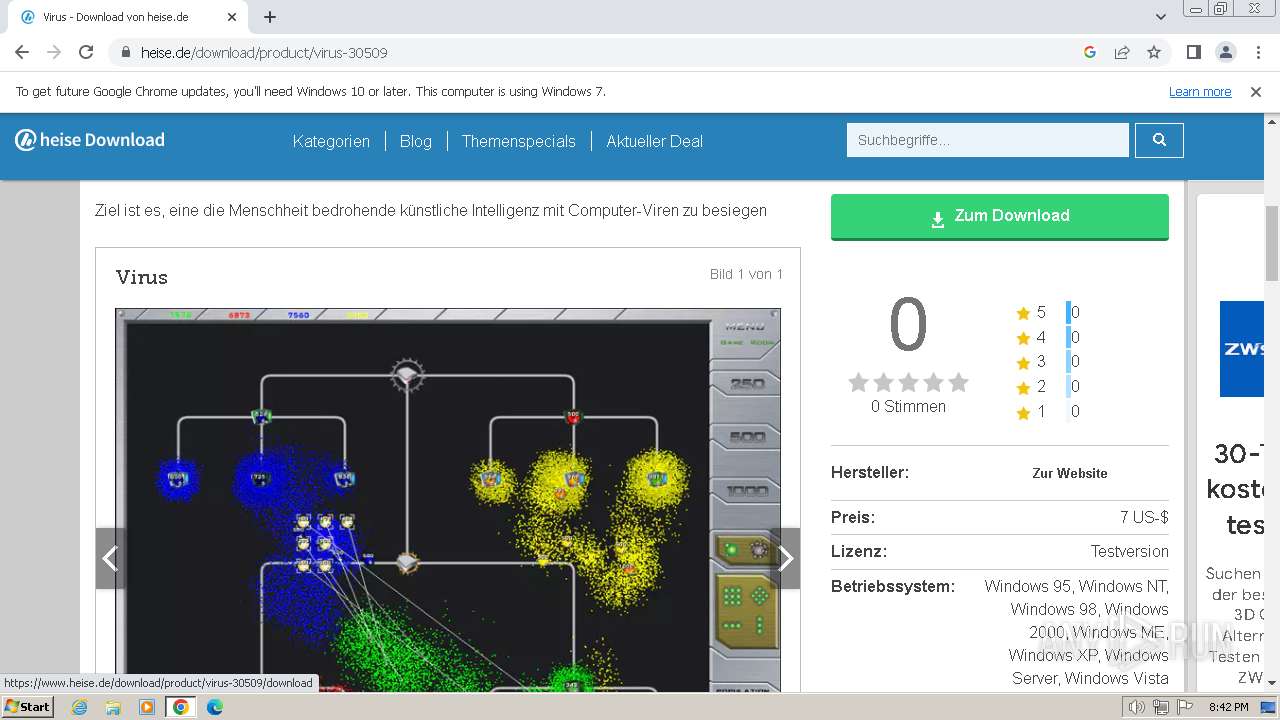
Task: Switch to the Chrome taskbar button
Action: (x=181, y=707)
